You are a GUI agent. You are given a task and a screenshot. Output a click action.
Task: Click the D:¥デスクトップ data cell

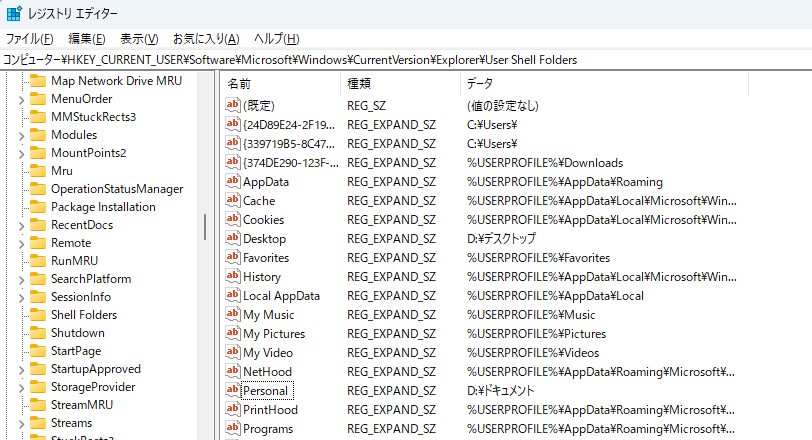(x=501, y=239)
